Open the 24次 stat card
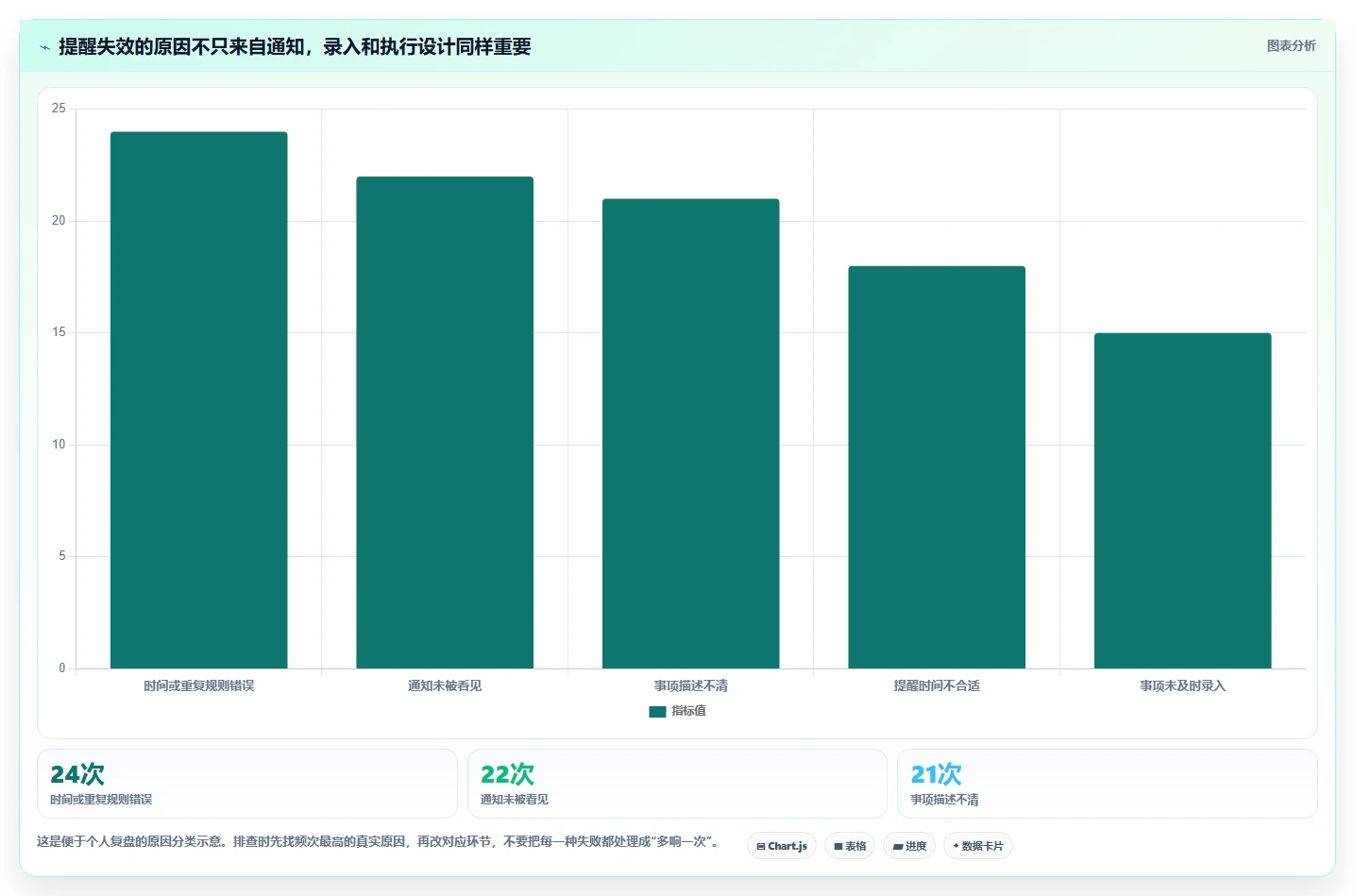 247,784
